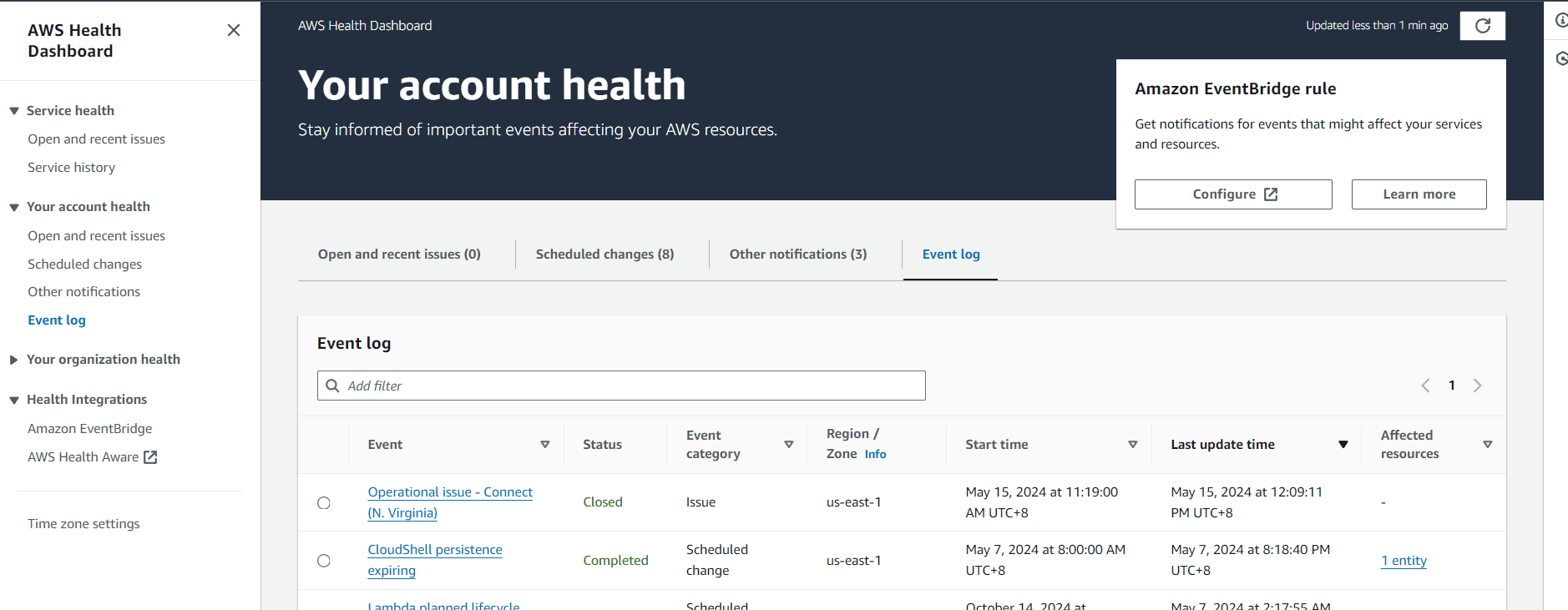Image resolution: width=1568 pixels, height=610 pixels.
Task: Close the AWS Health Dashboard side panel
Action: pyautogui.click(x=234, y=30)
